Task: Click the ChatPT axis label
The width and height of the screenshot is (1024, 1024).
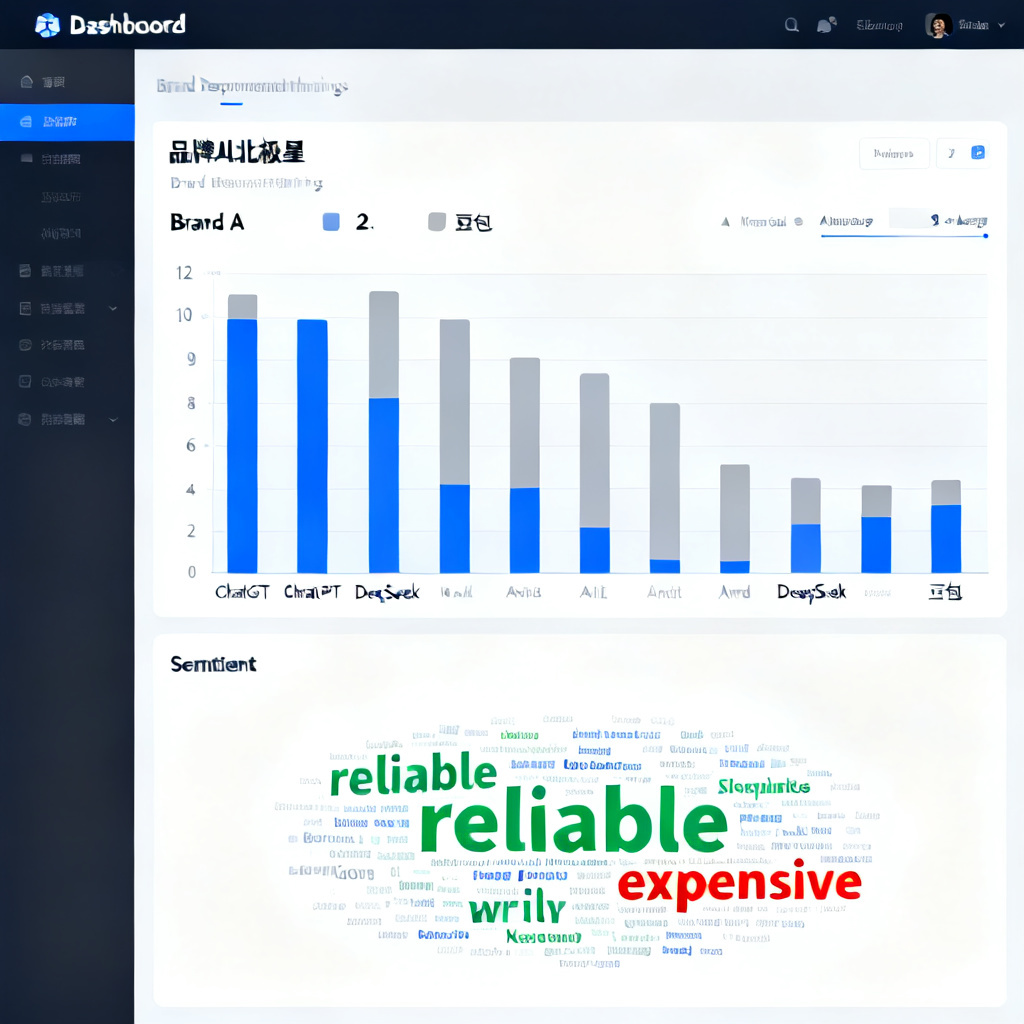Action: click(312, 592)
